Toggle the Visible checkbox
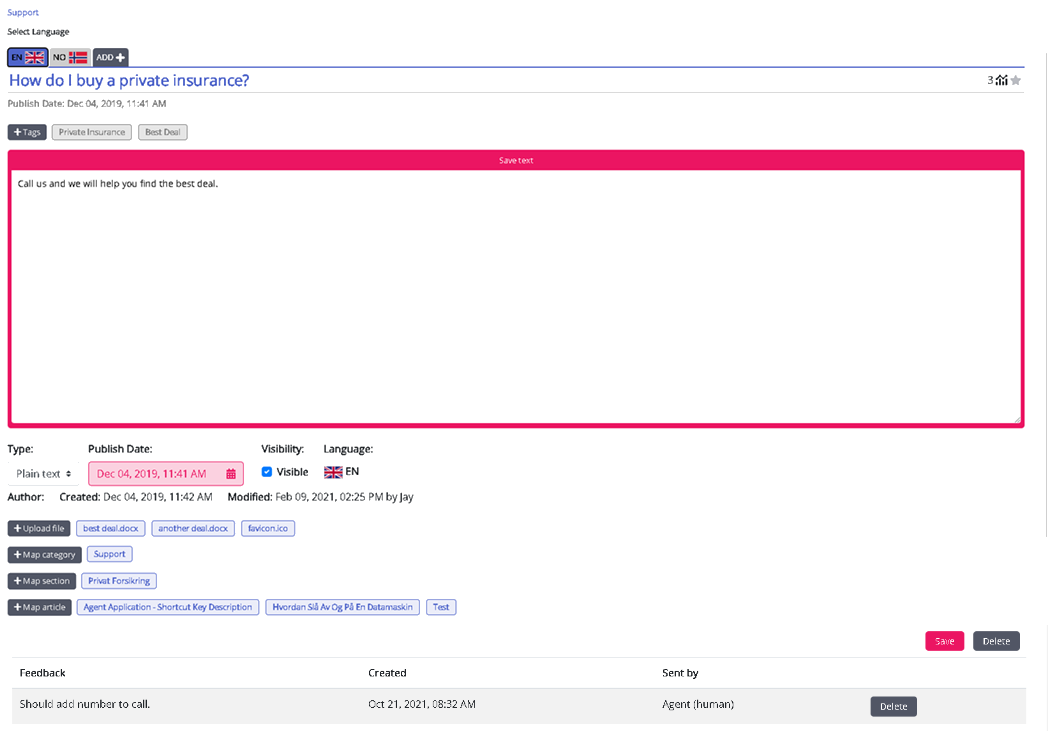The width and height of the screenshot is (1048, 731). click(x=267, y=472)
